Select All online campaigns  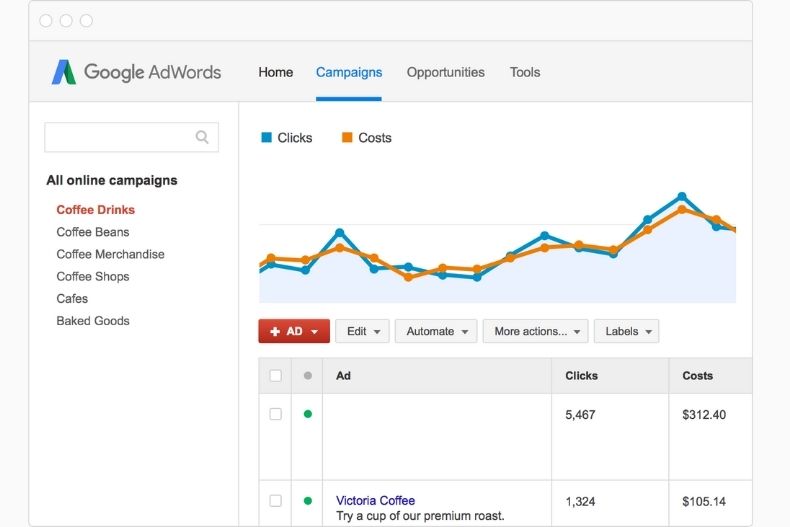tap(112, 180)
